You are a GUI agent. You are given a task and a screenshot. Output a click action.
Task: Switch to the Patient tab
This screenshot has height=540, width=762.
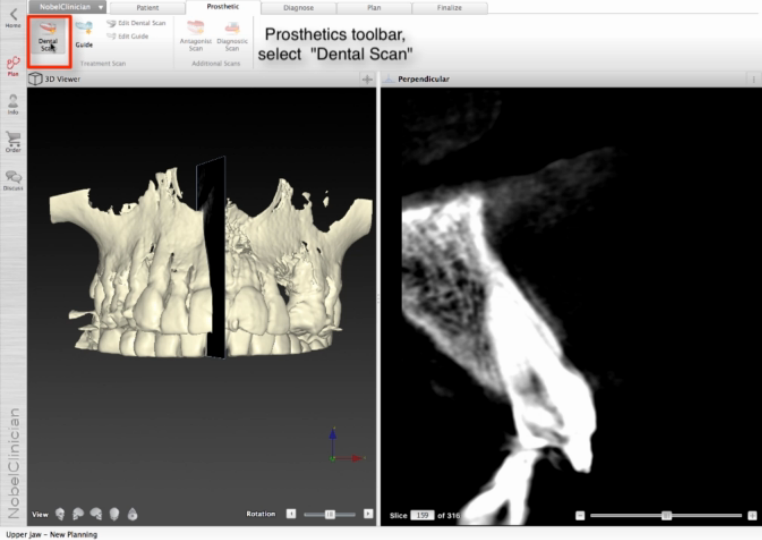pos(147,7)
